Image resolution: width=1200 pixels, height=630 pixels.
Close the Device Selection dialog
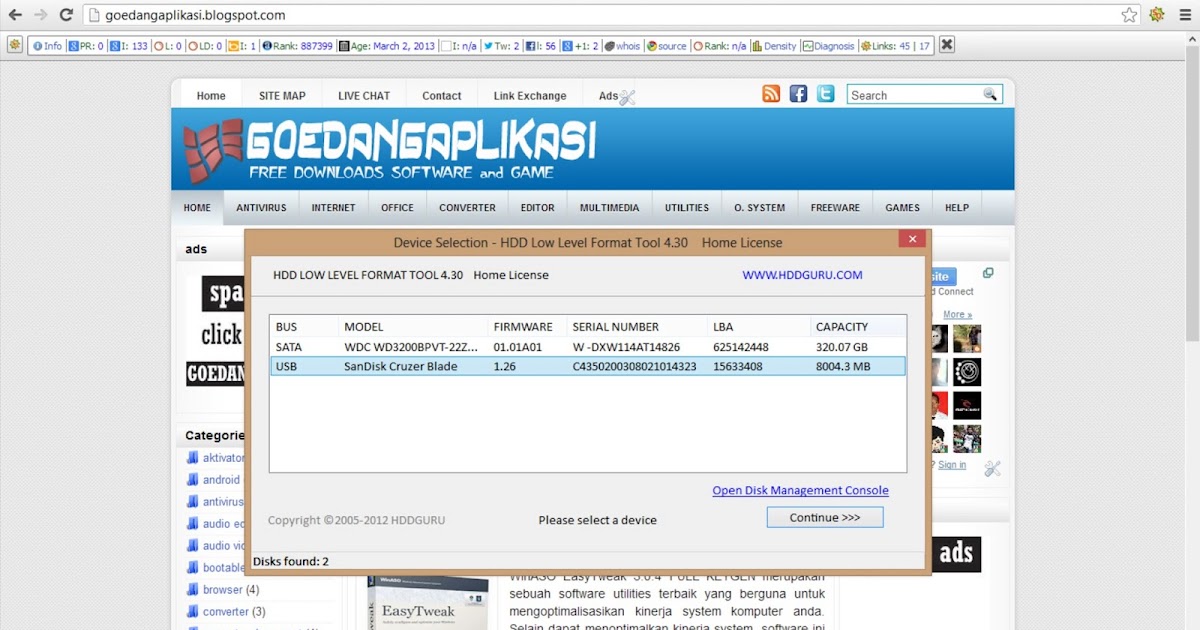[x=912, y=239]
